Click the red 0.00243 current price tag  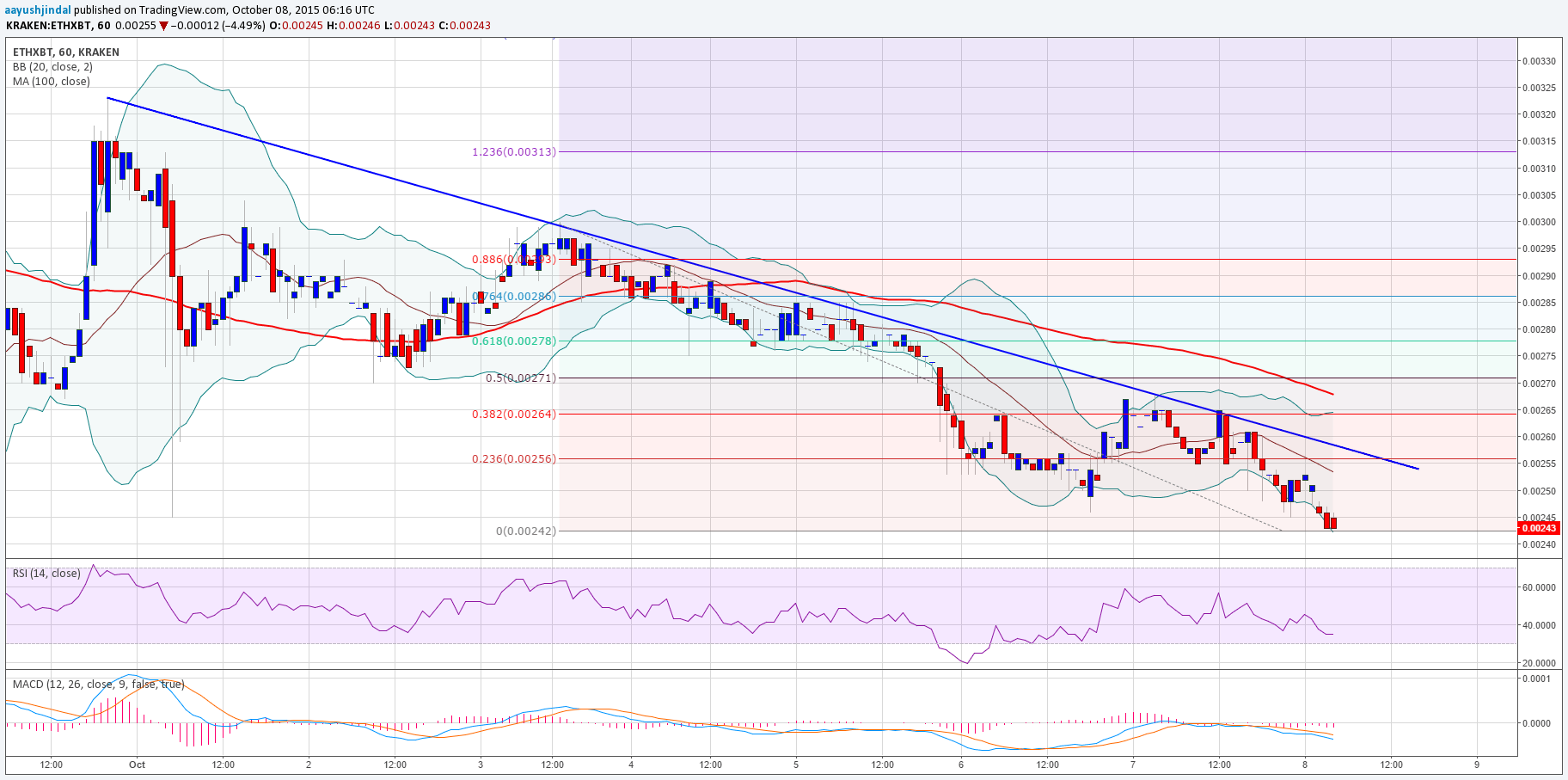[1539, 528]
